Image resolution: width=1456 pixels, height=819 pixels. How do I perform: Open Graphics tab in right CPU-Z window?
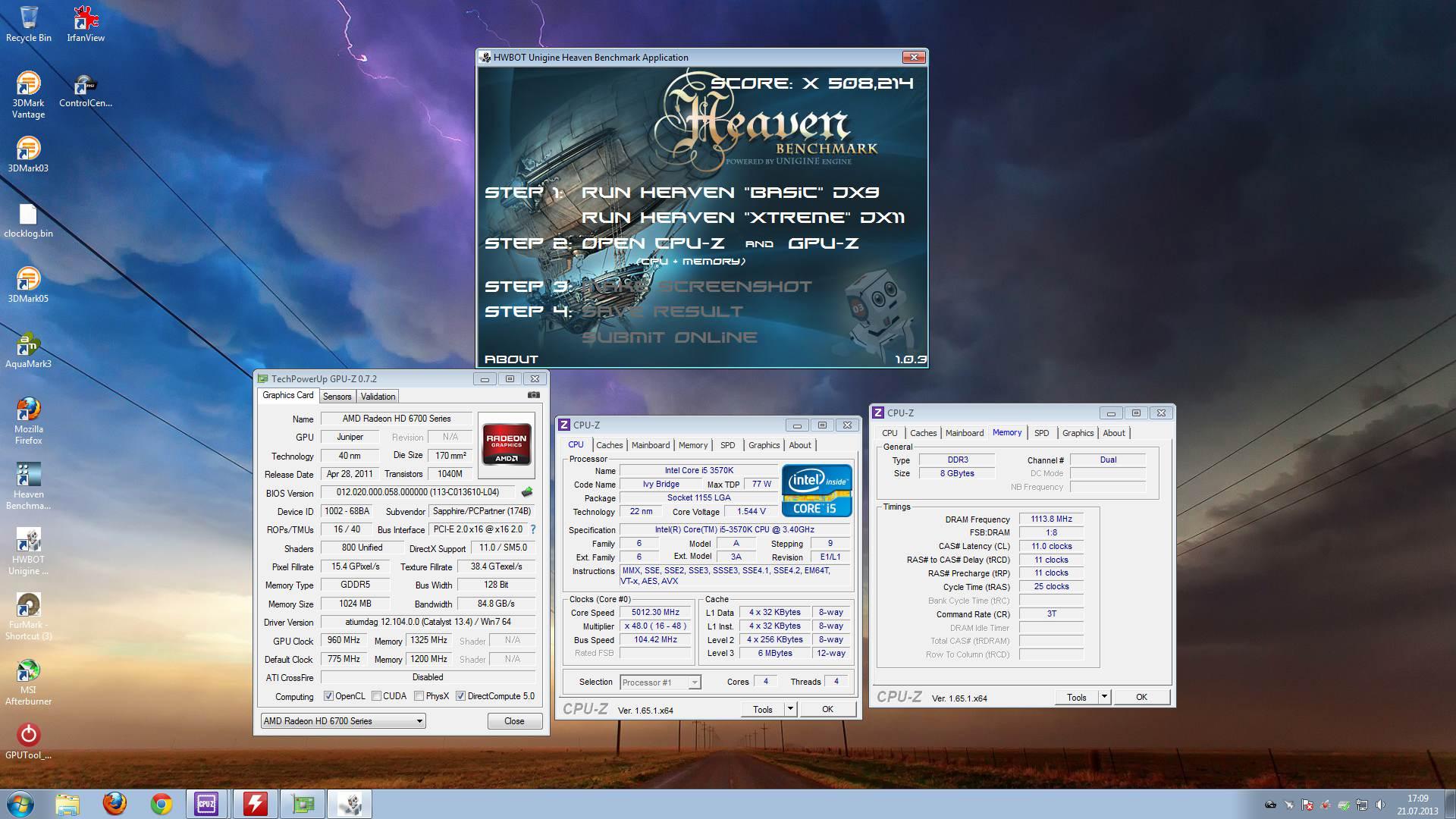coord(1078,433)
